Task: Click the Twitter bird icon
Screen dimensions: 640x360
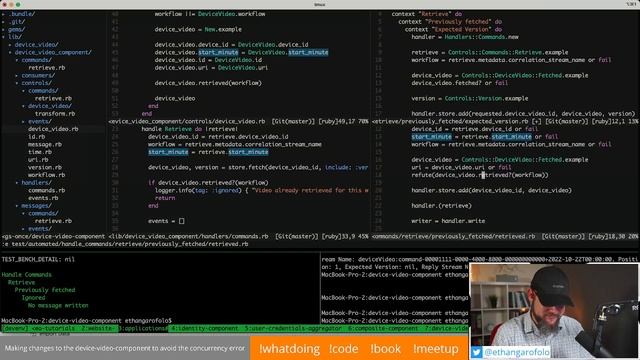Action: coord(476,352)
